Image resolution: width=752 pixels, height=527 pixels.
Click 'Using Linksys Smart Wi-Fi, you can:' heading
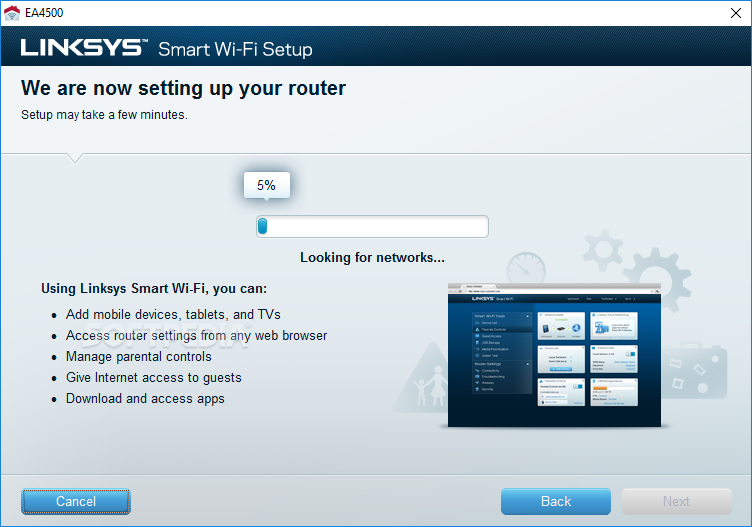point(154,289)
